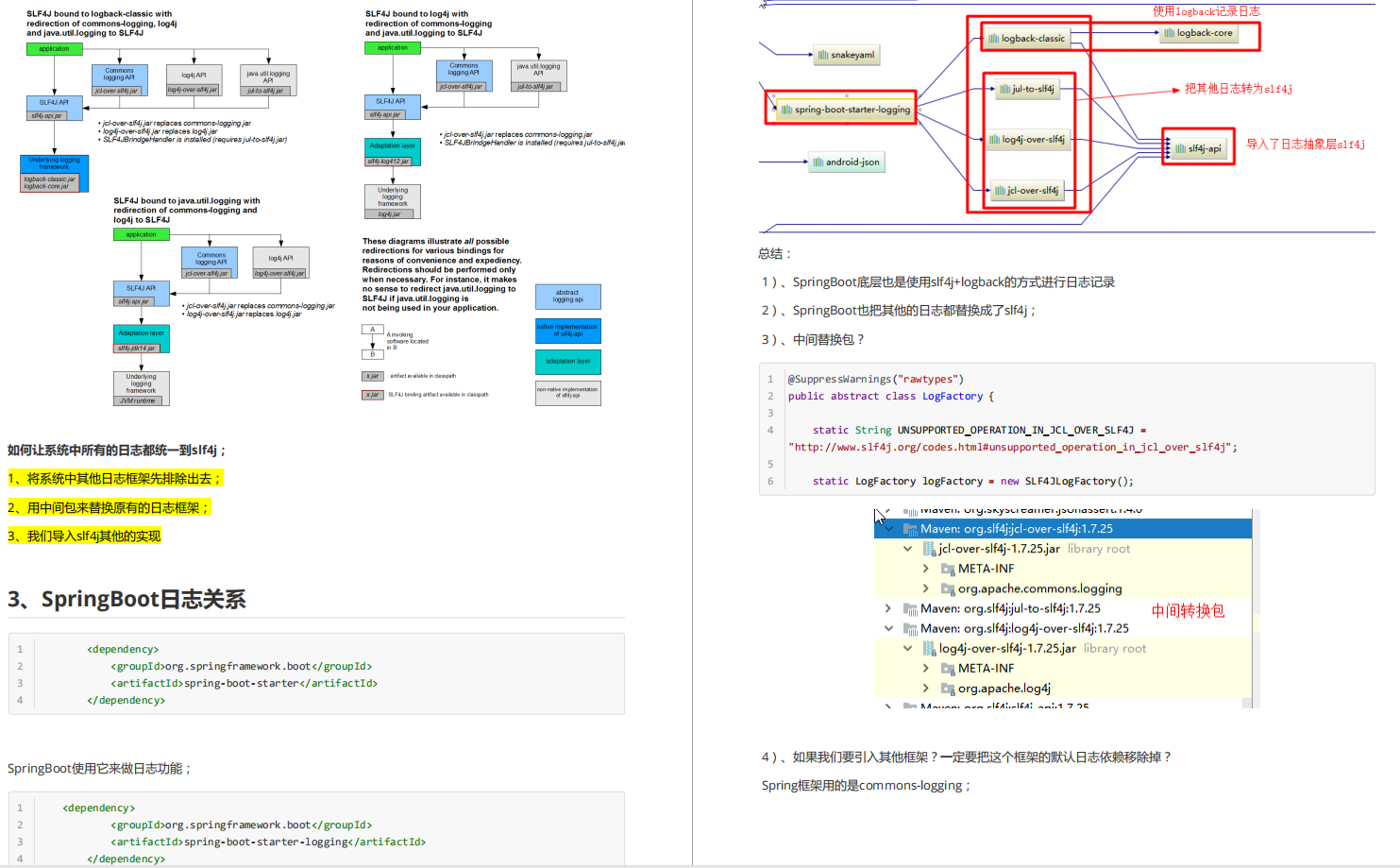Click the Maven library icon of log4j-over-slf4j:1.7.25 row

[x=910, y=629]
